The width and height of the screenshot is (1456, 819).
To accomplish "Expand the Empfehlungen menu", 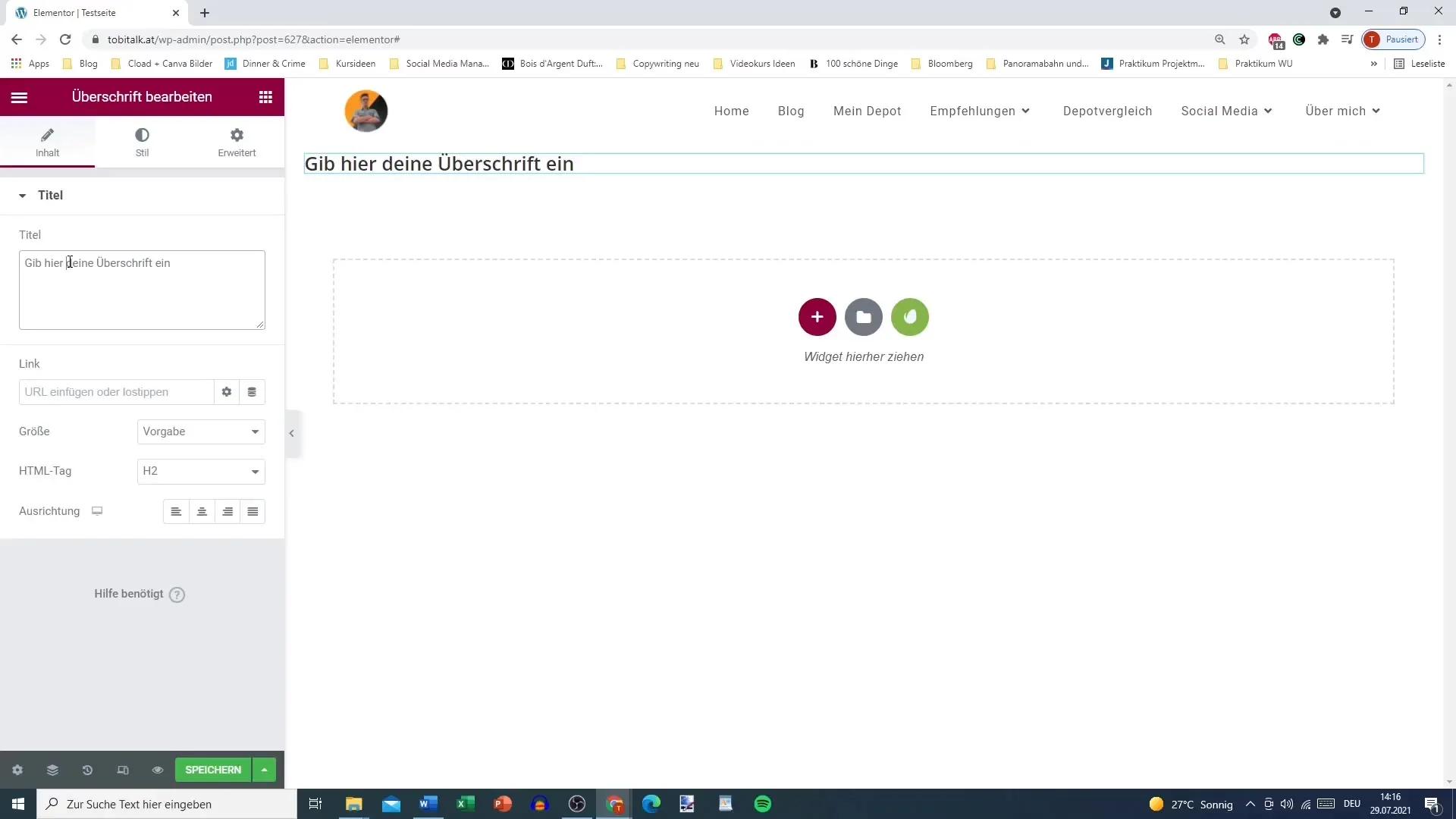I will [980, 111].
